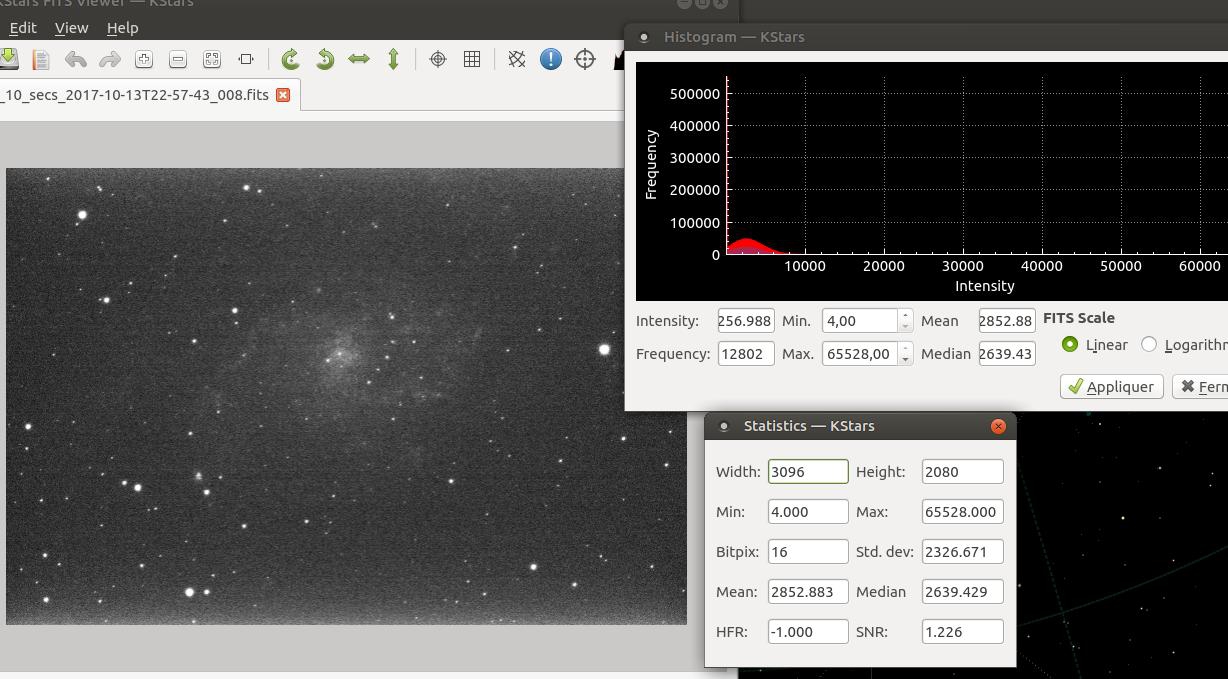The image size is (1228, 679).
Task: Click the Height field showing 2080
Action: click(x=962, y=472)
